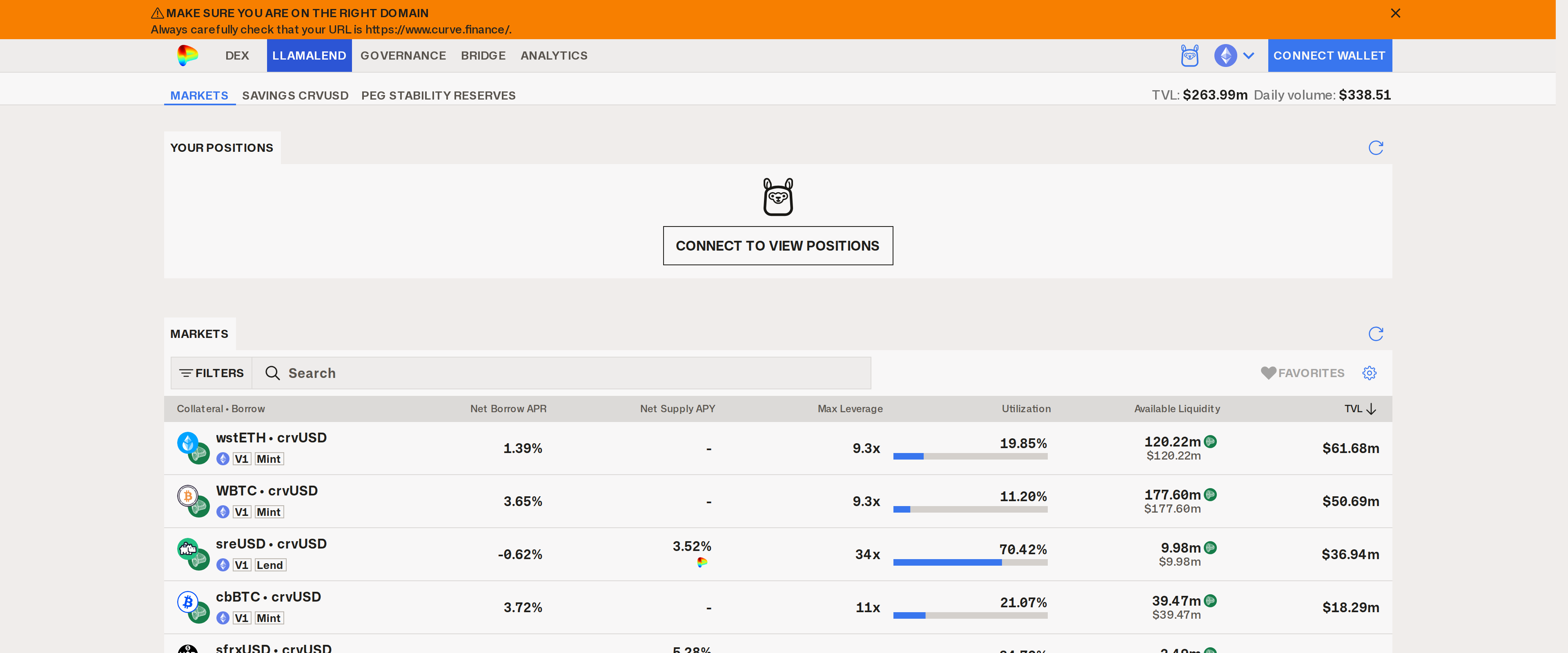Open the llama mascot icon in header
Screen dimensions: 1568x653
[1189, 56]
